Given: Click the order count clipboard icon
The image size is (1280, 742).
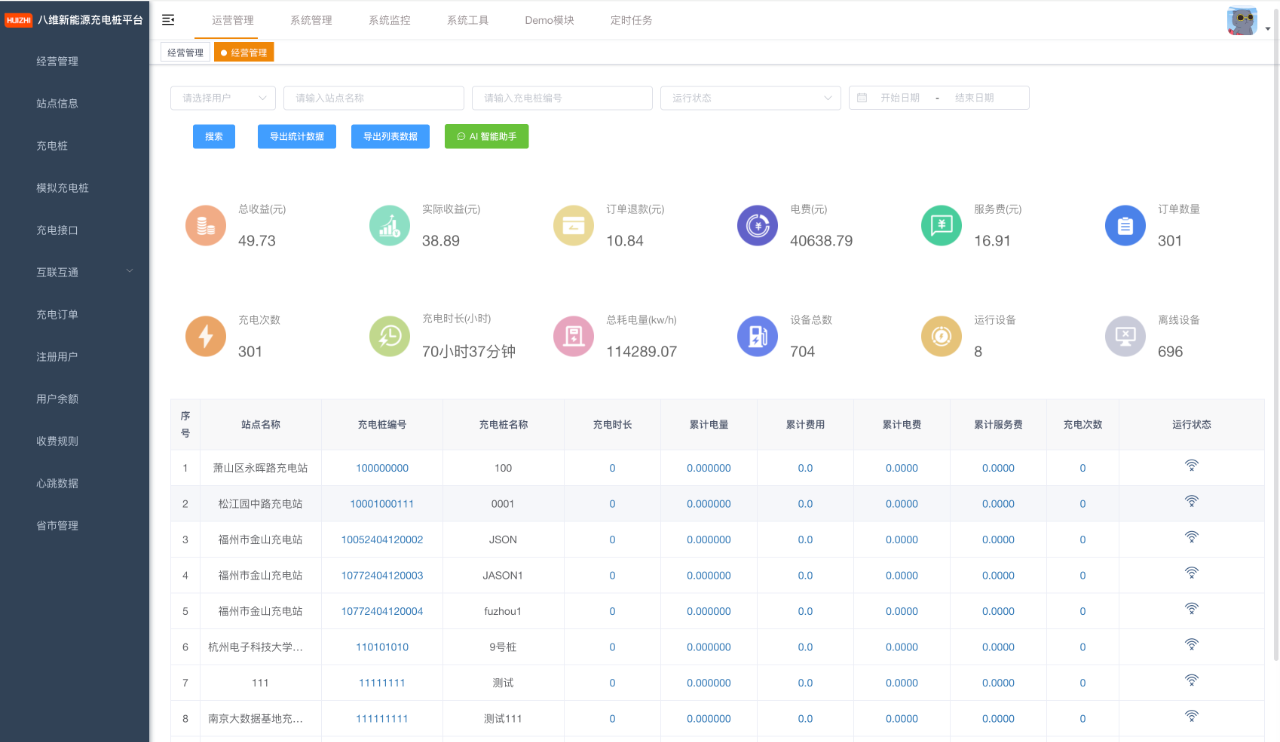Looking at the screenshot, I should (1125, 226).
